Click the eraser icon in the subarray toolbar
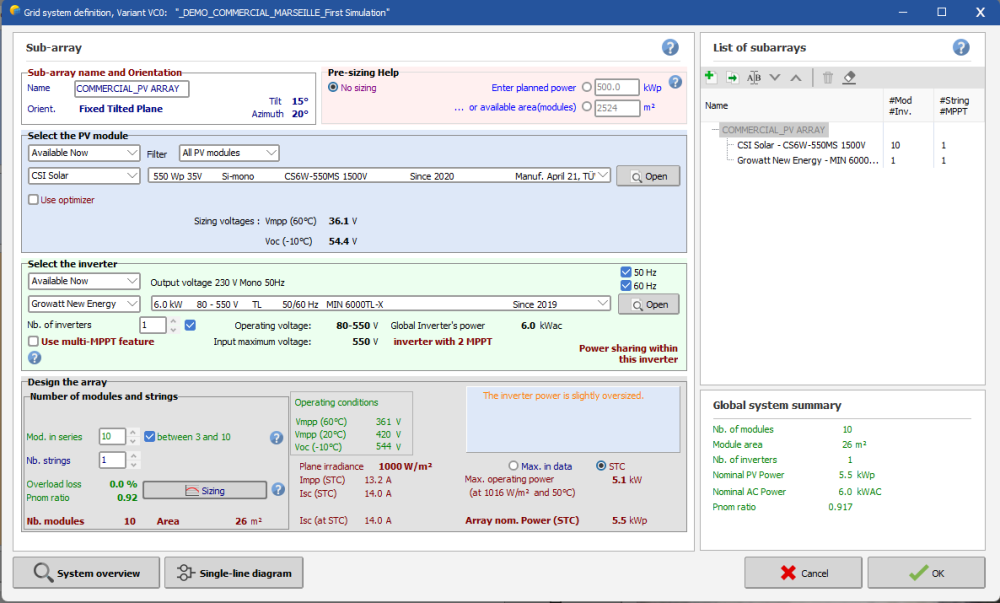 point(849,77)
